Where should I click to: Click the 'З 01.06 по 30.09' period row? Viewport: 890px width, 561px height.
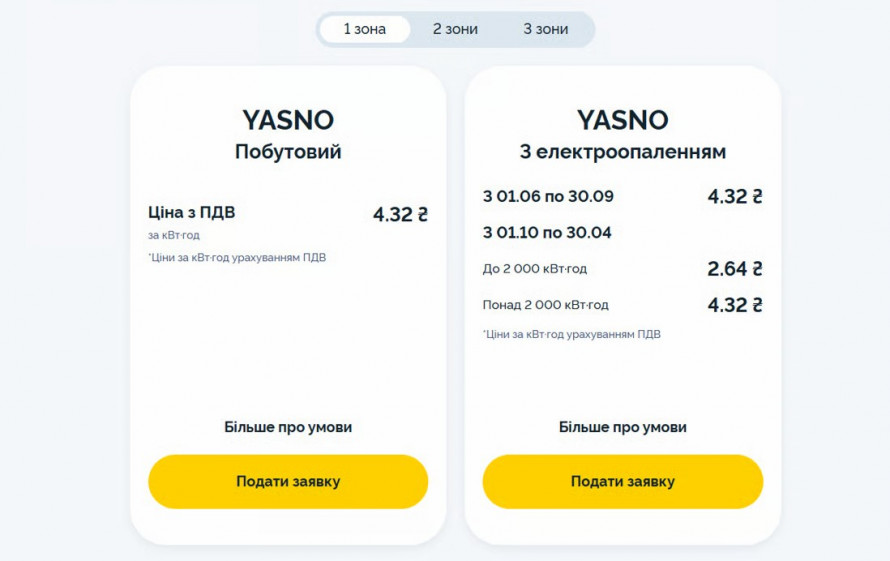click(548, 196)
